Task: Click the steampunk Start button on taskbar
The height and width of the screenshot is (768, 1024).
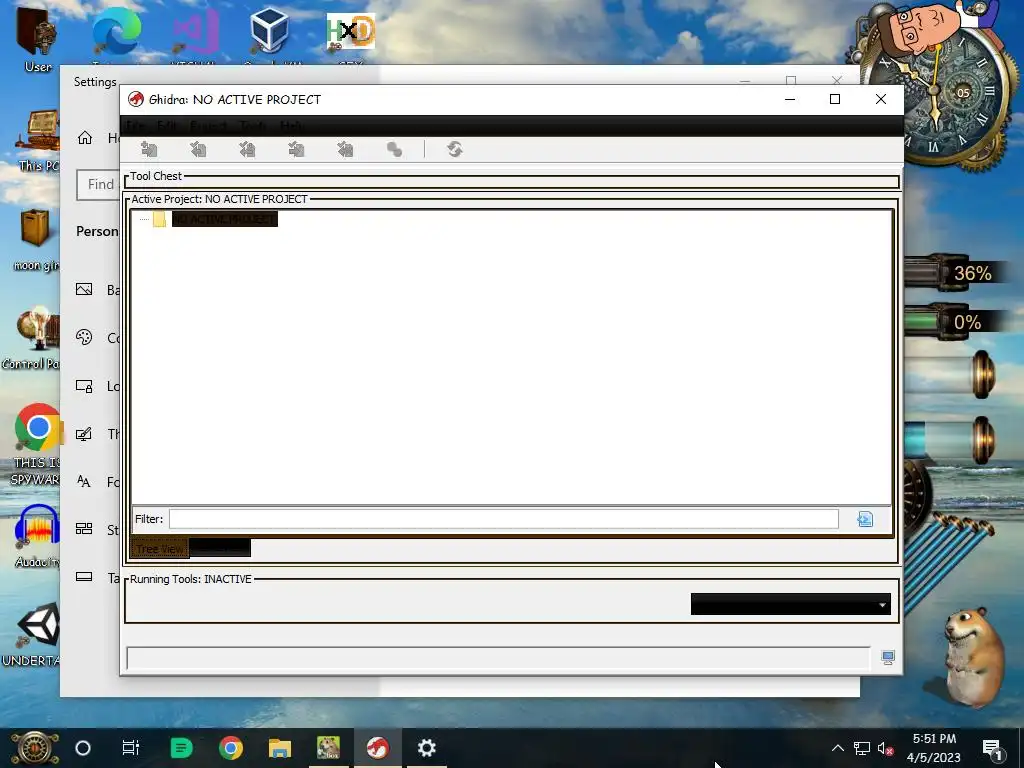Action: 34,748
